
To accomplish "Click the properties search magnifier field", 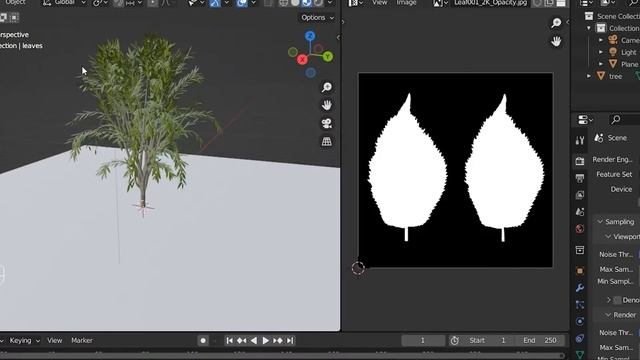I will pyautogui.click(x=624, y=120).
